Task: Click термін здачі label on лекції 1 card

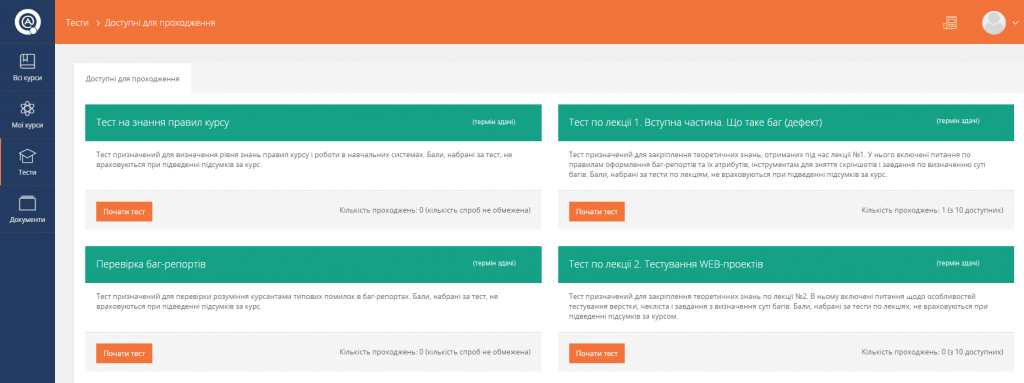Action: [x=958, y=121]
